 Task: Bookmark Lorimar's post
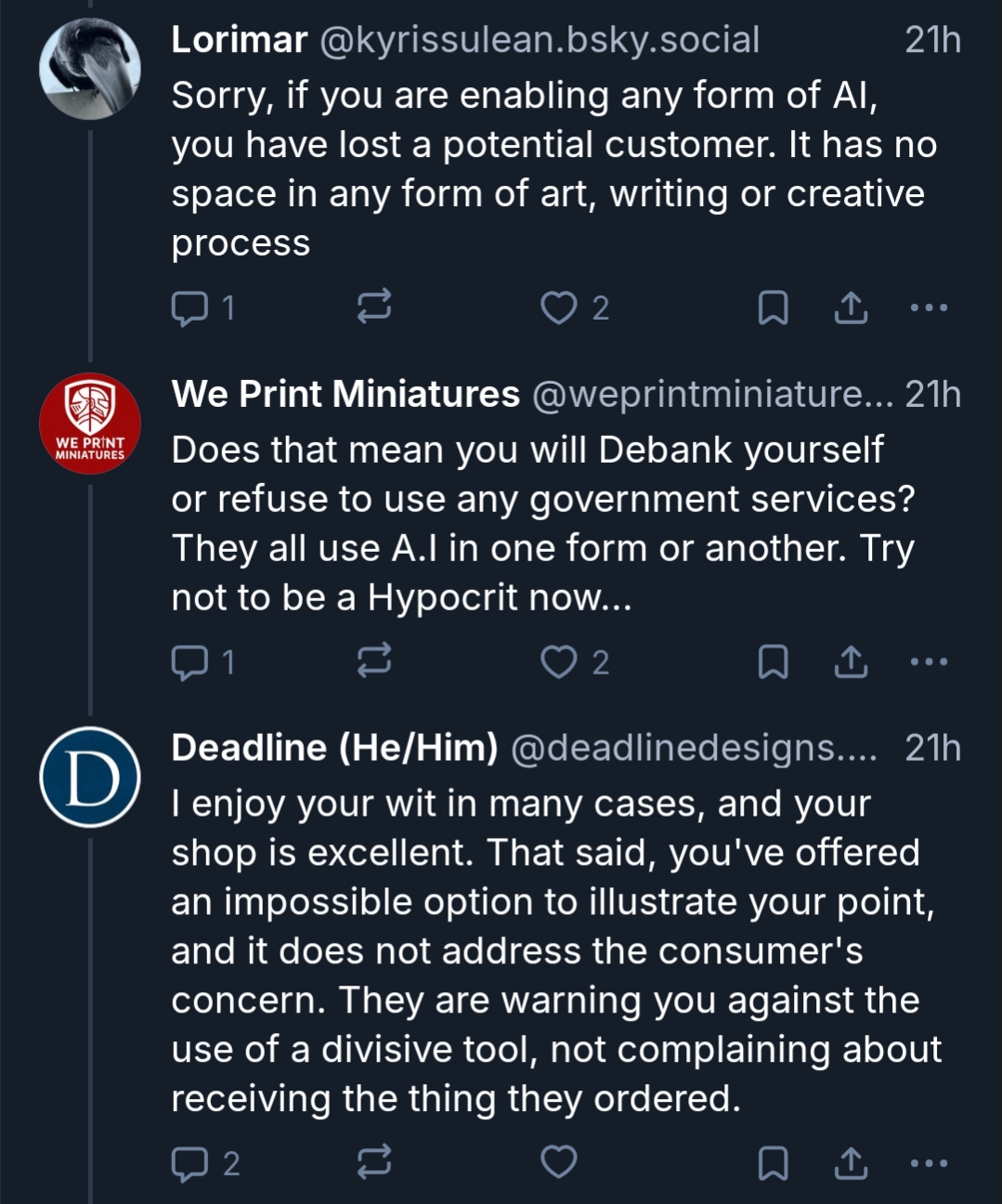(773, 308)
